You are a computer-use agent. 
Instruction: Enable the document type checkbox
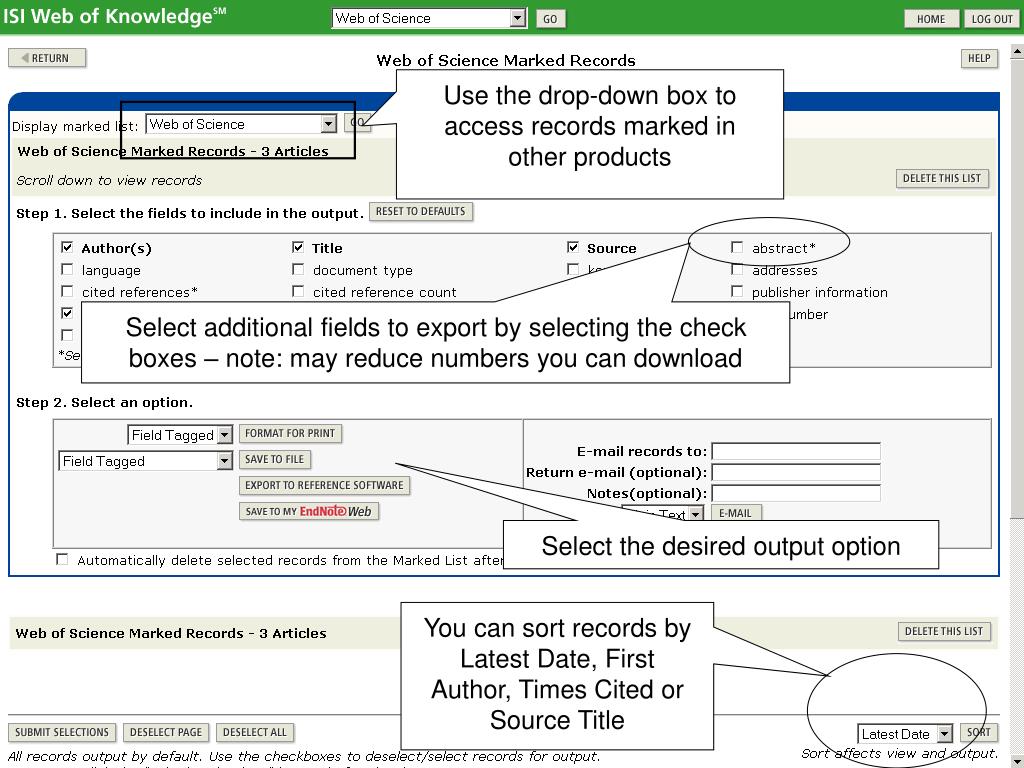(x=298, y=269)
